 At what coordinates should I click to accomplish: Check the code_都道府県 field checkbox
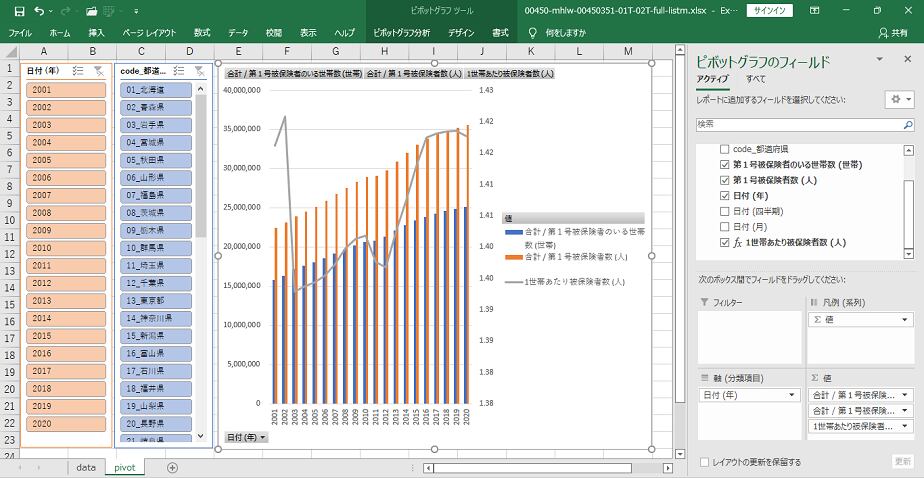tap(725, 148)
